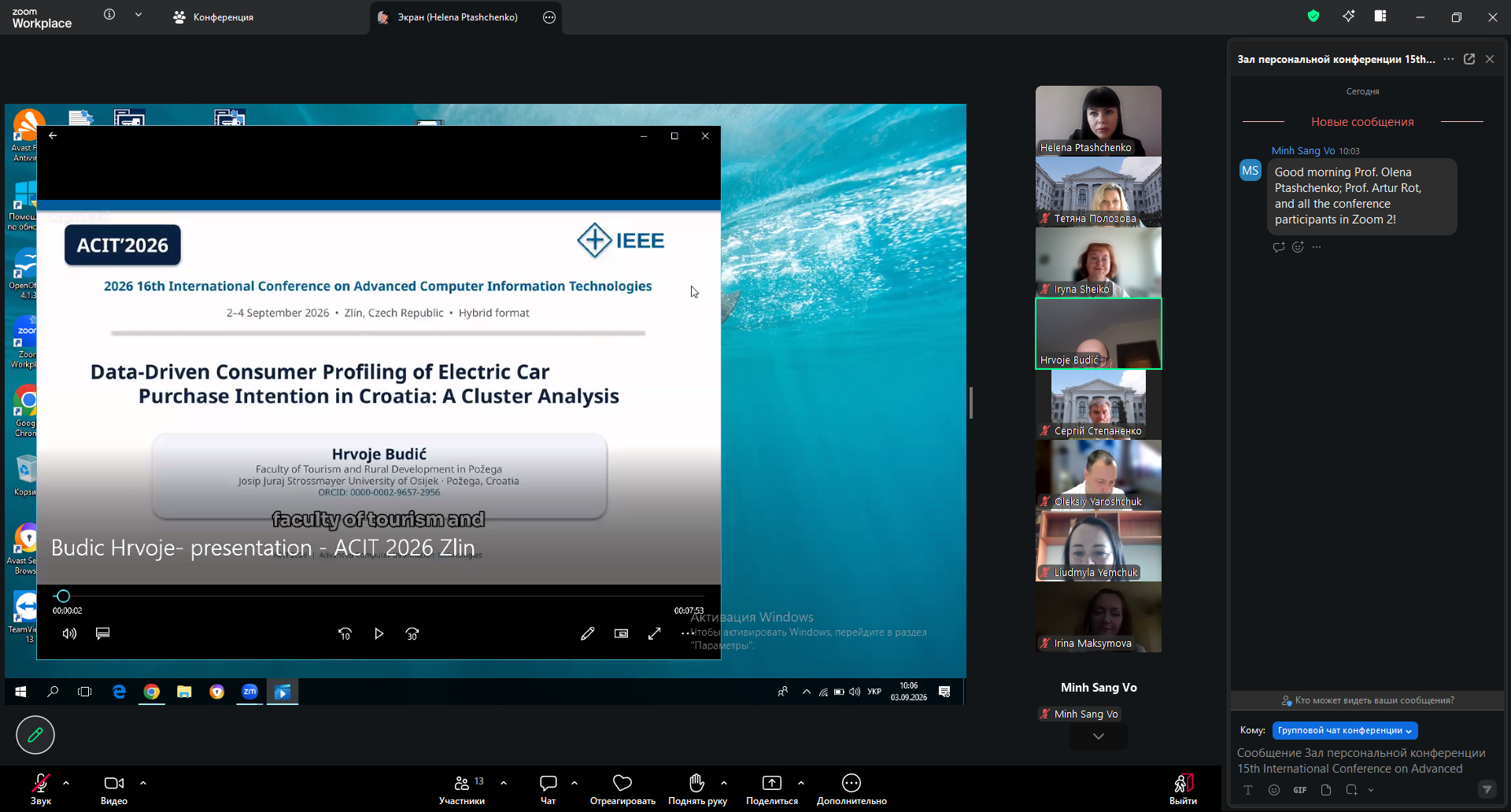Viewport: 1511px width, 812px height.
Task: Check the green encryption shield icon
Action: pyautogui.click(x=1313, y=16)
